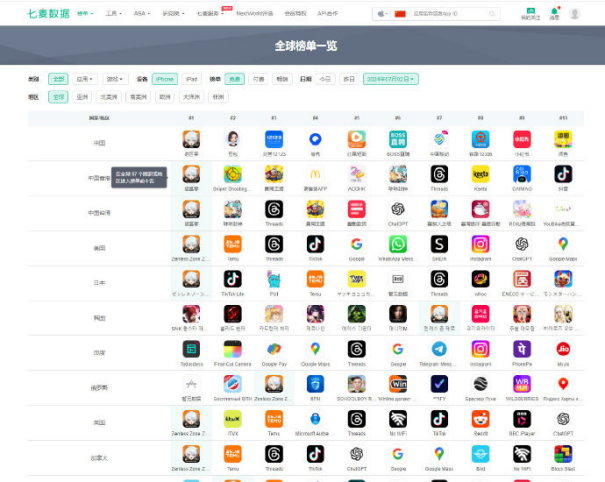The width and height of the screenshot is (605, 482).
Task: Open Keeta in the Hong Kong row
Action: [x=480, y=174]
